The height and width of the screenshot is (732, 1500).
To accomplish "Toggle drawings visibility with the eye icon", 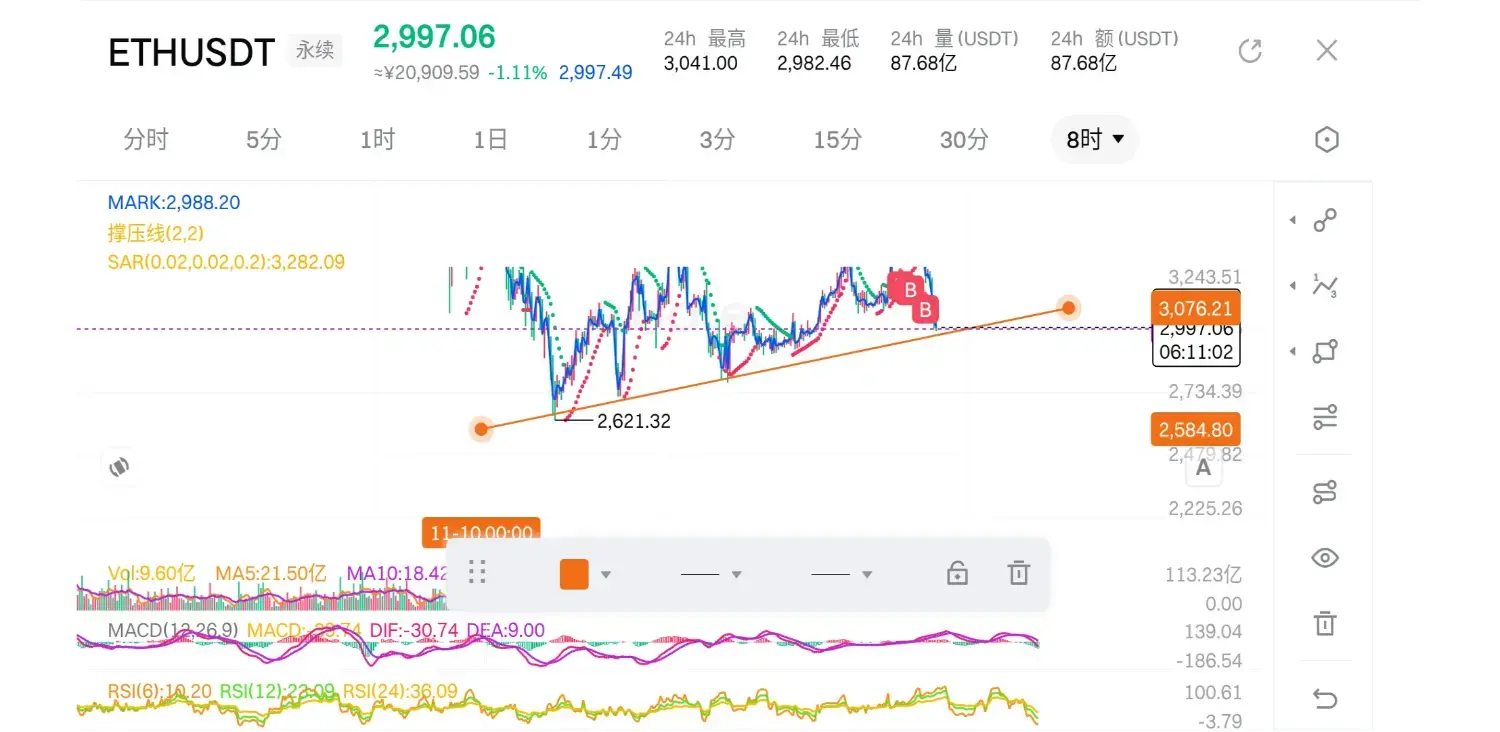I will pos(1325,558).
